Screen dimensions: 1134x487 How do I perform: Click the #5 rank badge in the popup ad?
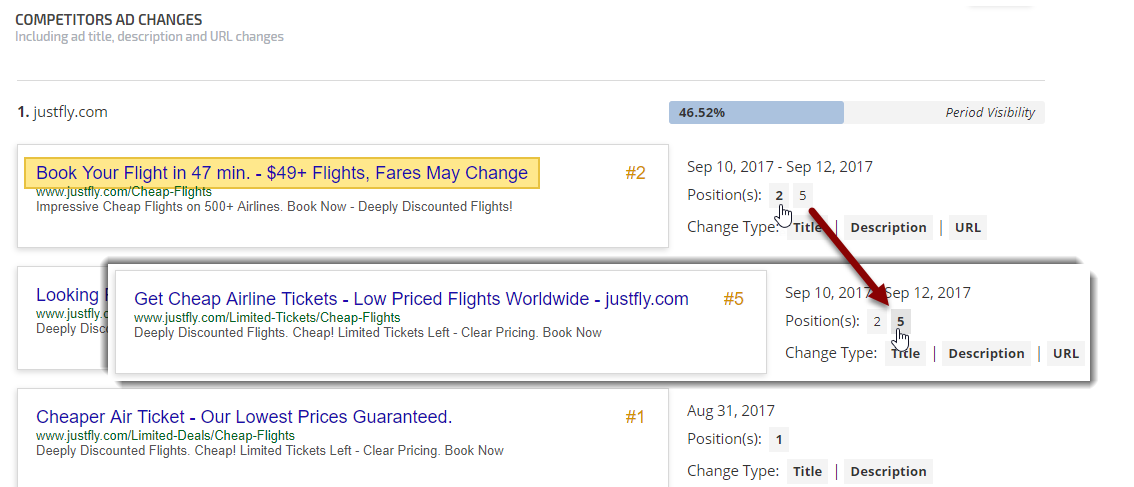click(x=733, y=299)
